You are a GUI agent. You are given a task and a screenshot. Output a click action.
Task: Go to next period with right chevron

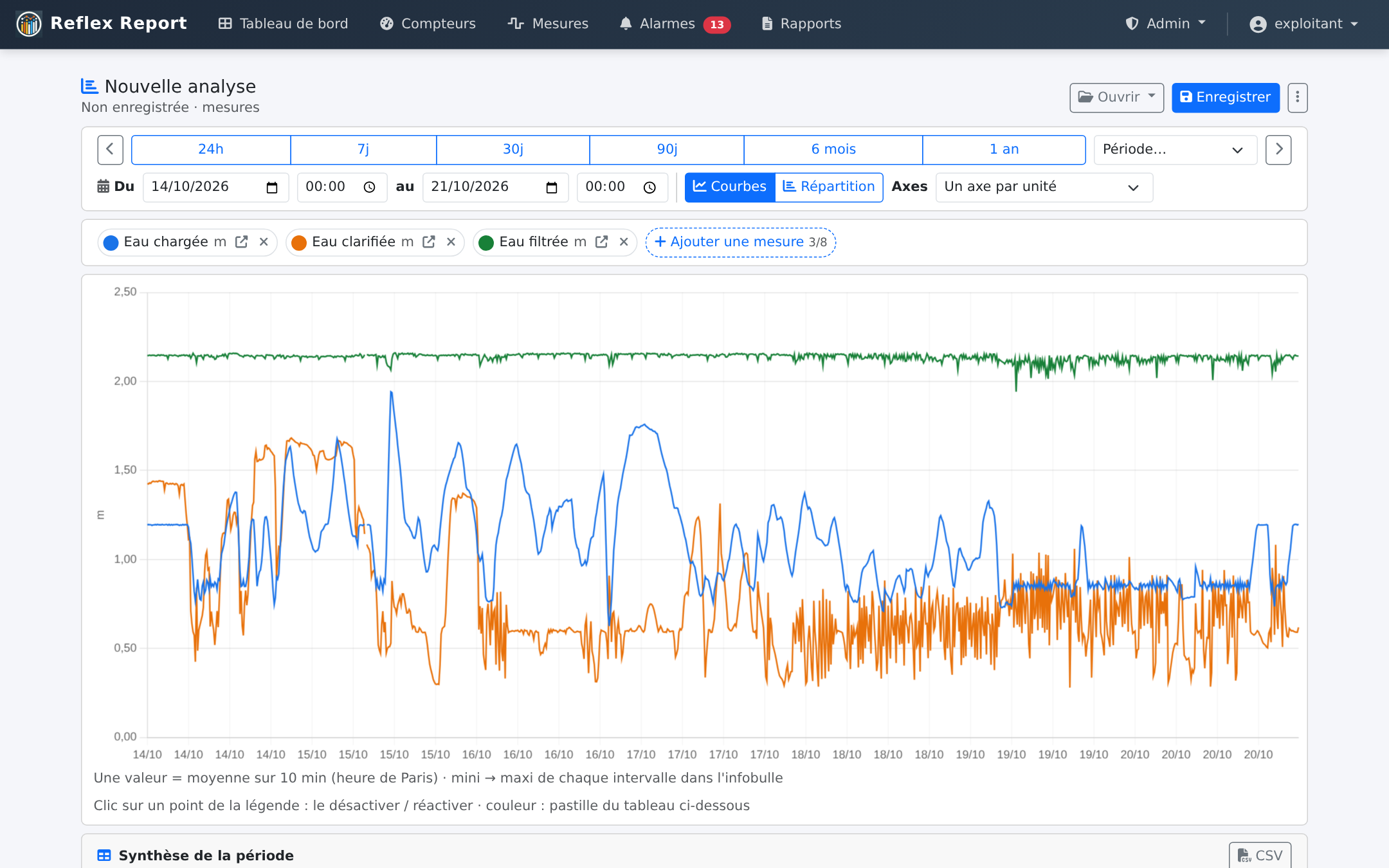(x=1278, y=150)
